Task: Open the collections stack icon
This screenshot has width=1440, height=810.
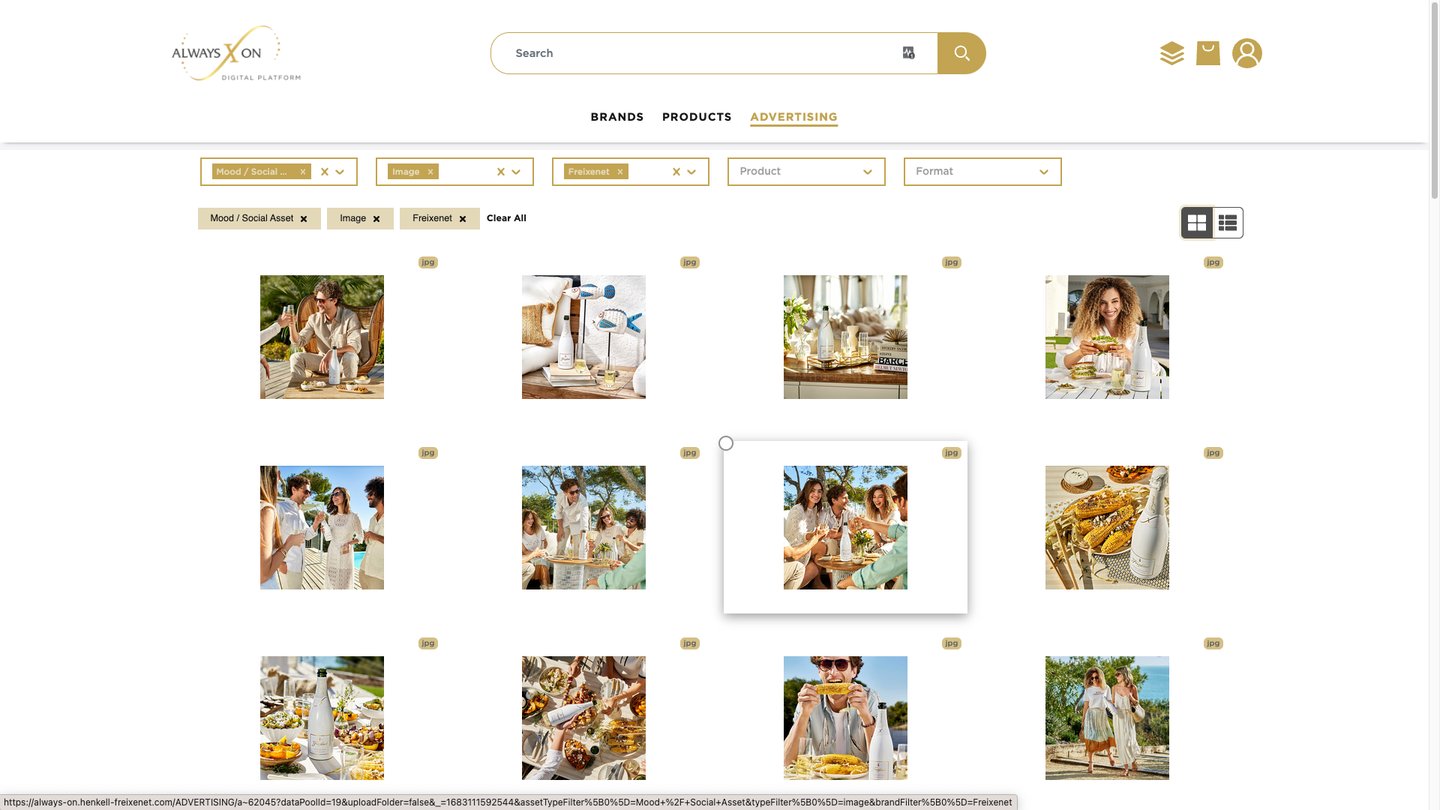Action: point(1171,53)
